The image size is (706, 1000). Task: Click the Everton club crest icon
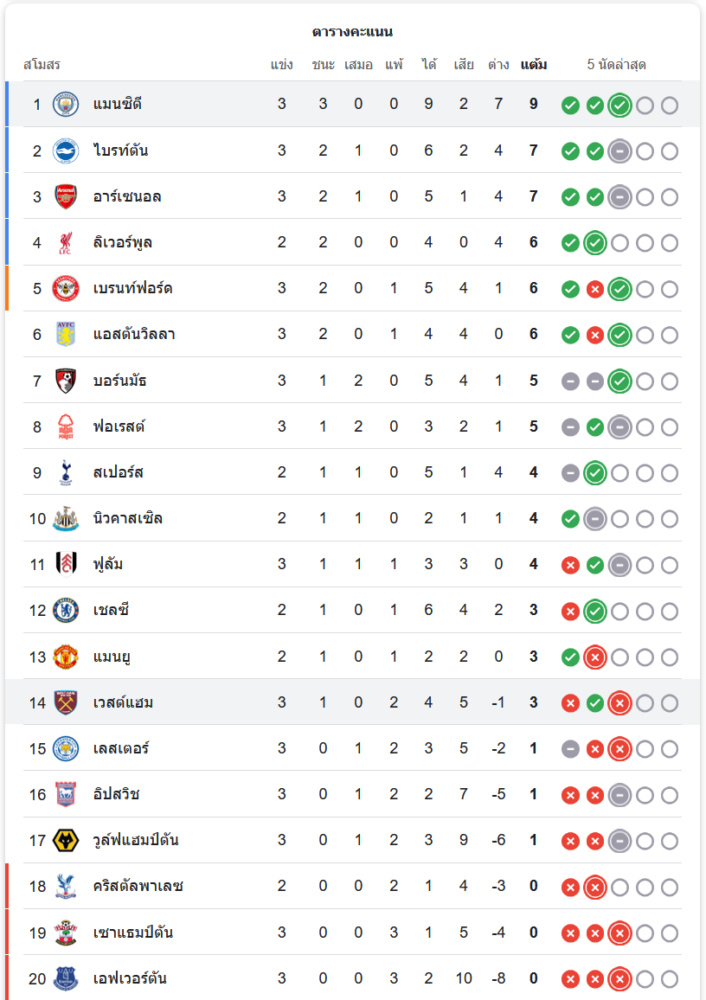tap(66, 978)
